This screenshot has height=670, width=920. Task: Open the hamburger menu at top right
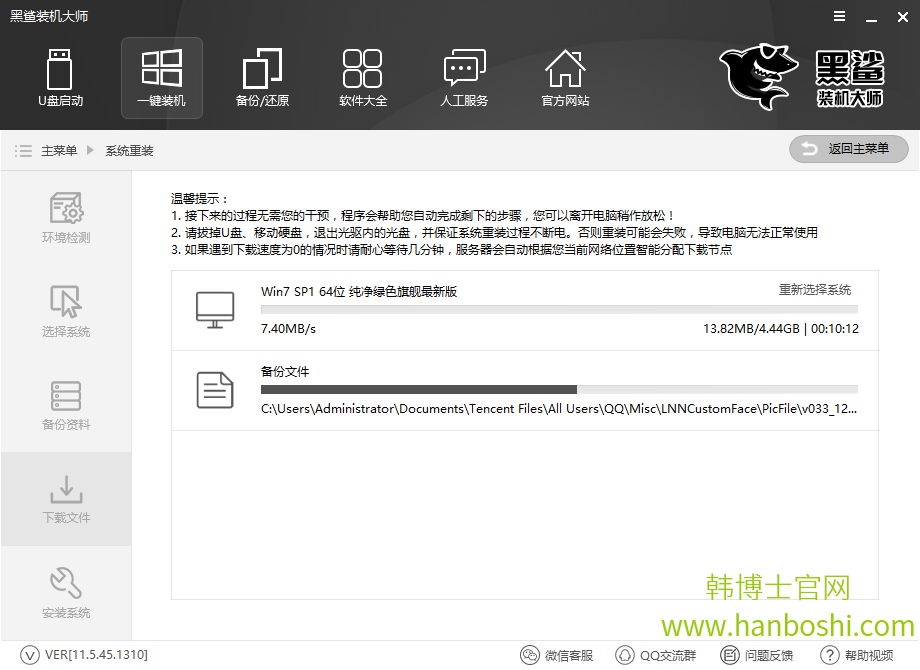[x=838, y=16]
